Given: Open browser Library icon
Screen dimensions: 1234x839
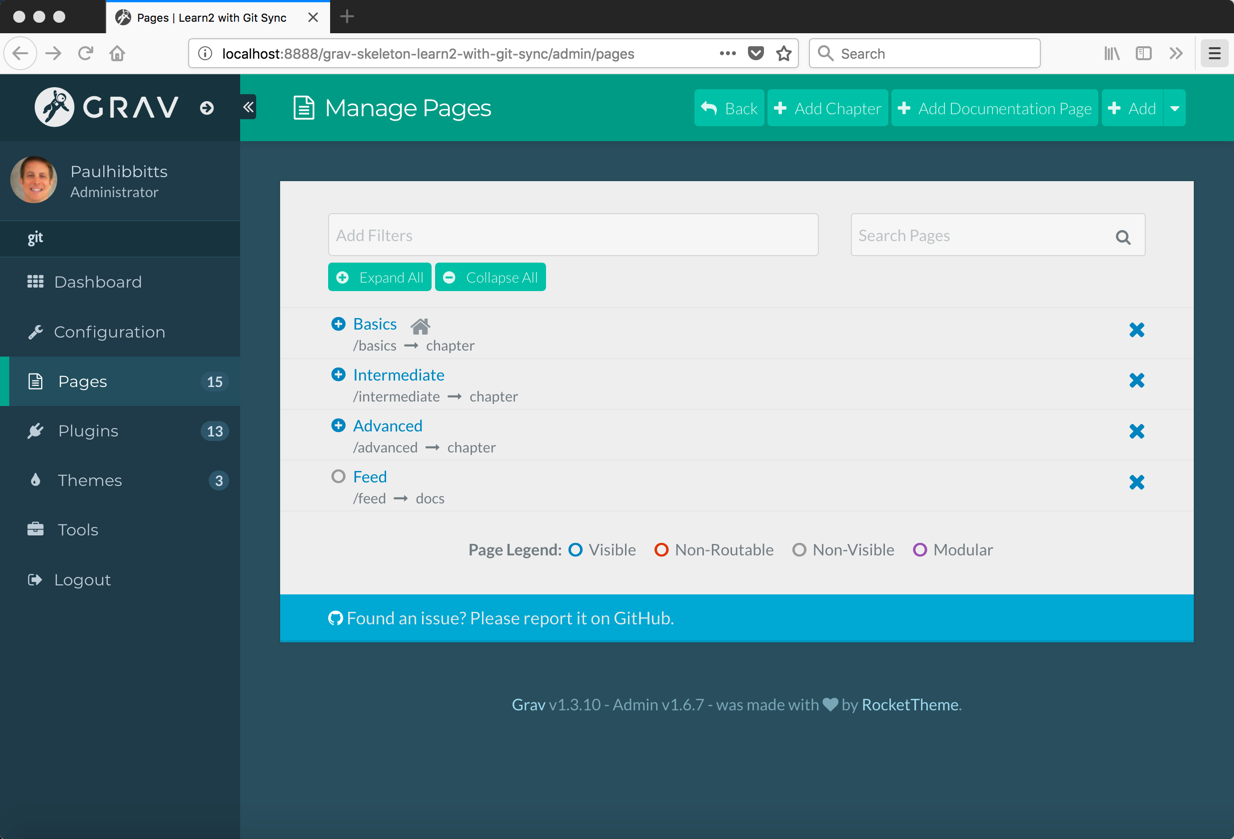Looking at the screenshot, I should (1112, 53).
